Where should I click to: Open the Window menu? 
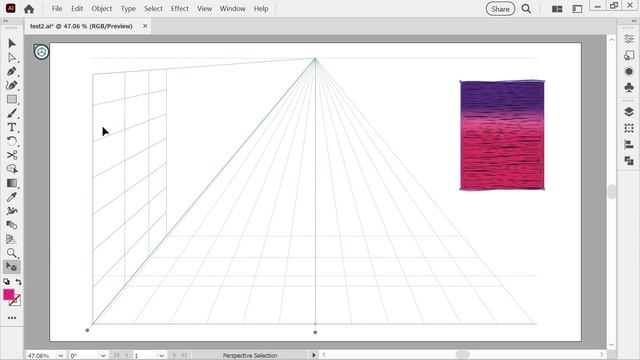pyautogui.click(x=232, y=9)
